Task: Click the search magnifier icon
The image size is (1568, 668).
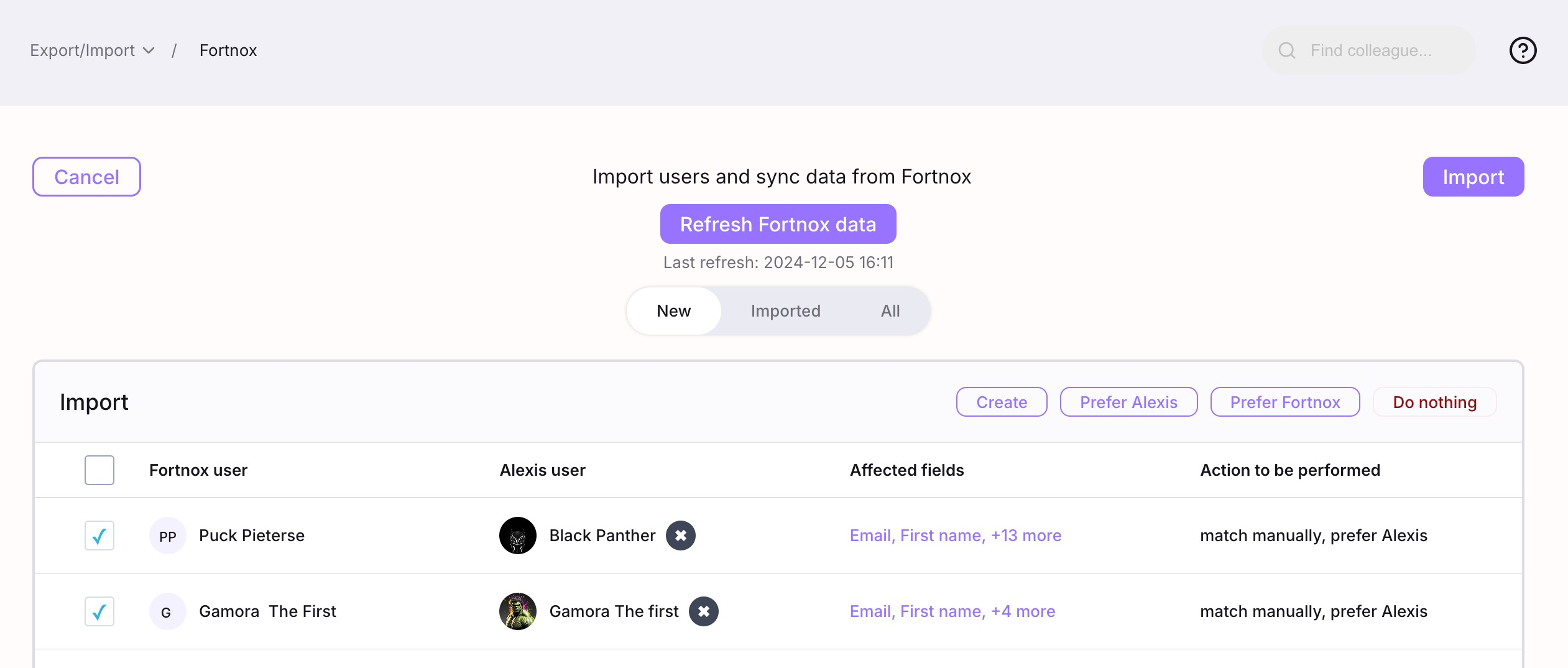Action: (x=1287, y=50)
